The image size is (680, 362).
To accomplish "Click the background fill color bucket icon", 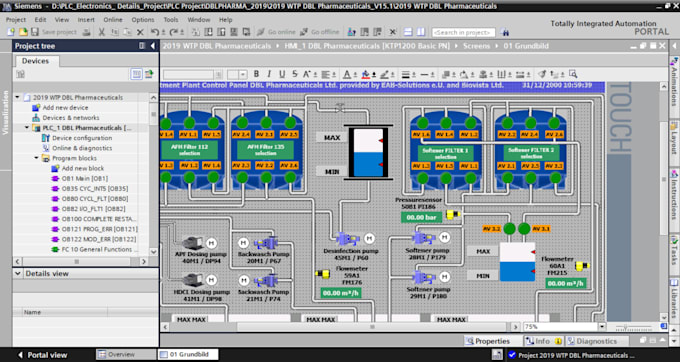I will click(366, 74).
